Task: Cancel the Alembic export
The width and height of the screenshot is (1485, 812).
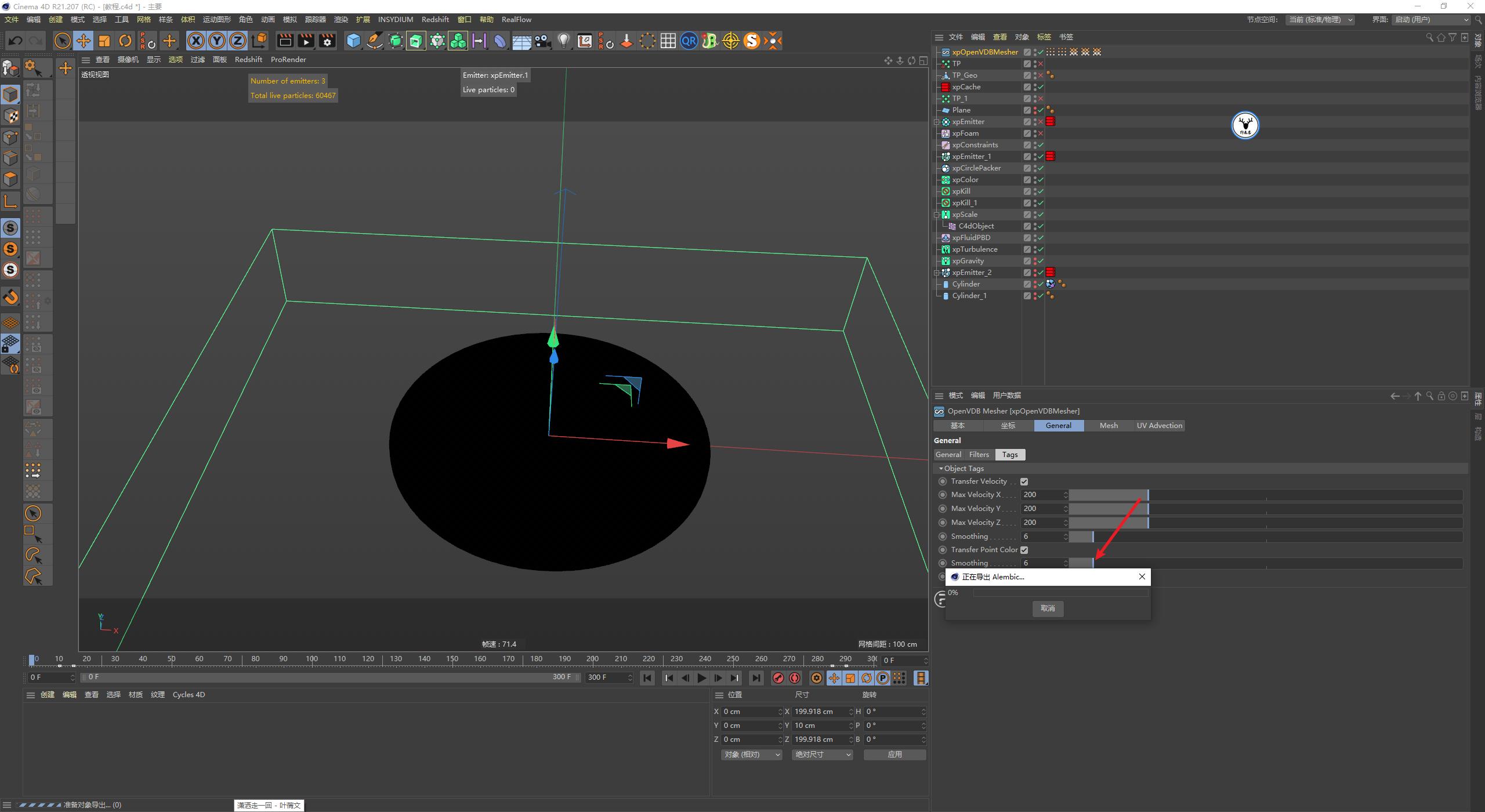Action: (x=1048, y=608)
